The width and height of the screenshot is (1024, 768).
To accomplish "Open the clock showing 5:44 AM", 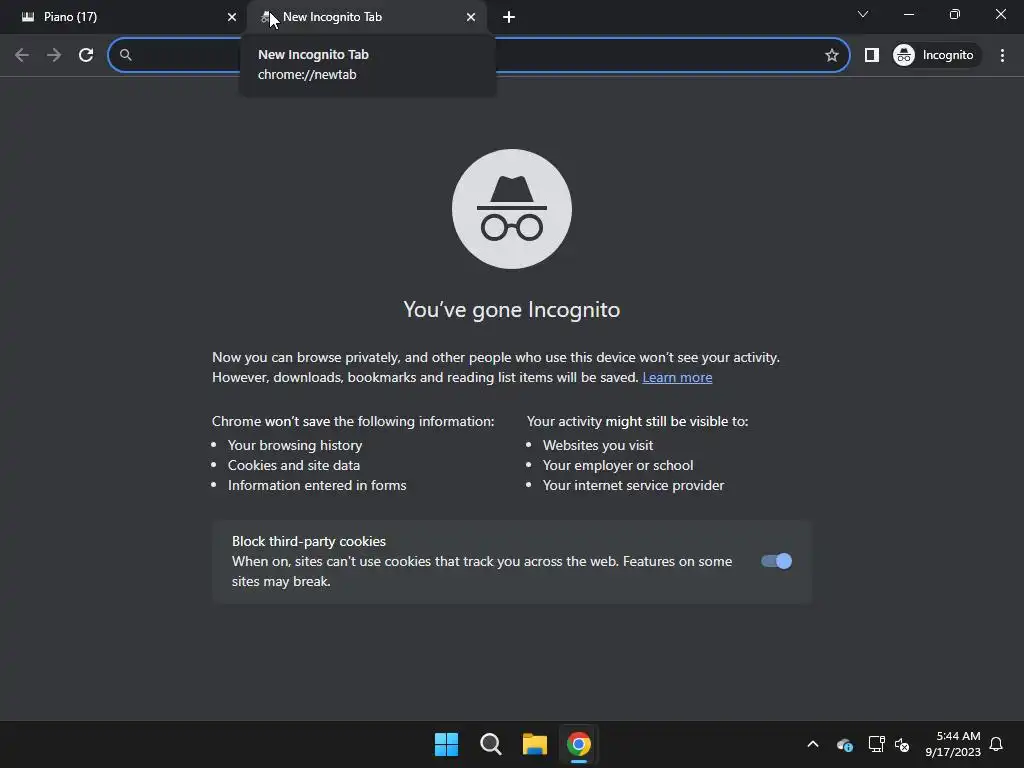I will tap(953, 744).
